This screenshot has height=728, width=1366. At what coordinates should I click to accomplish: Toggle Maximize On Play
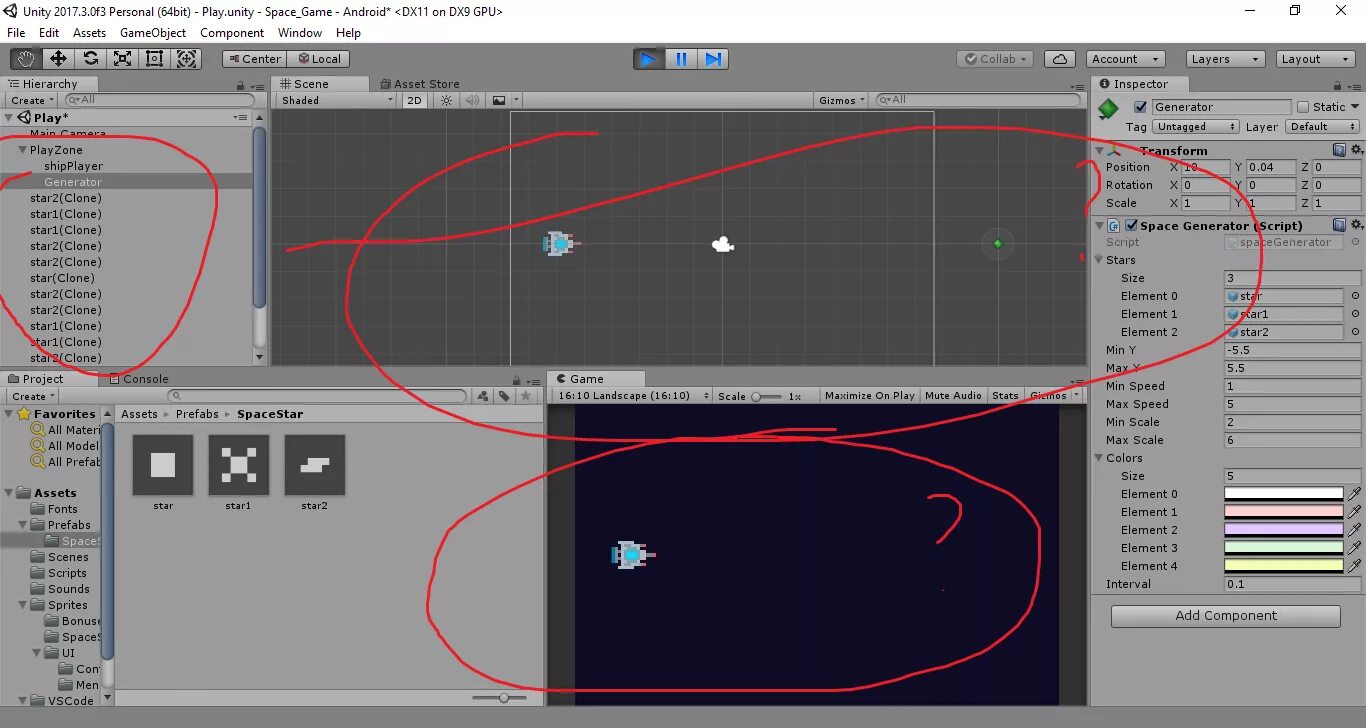click(x=869, y=396)
